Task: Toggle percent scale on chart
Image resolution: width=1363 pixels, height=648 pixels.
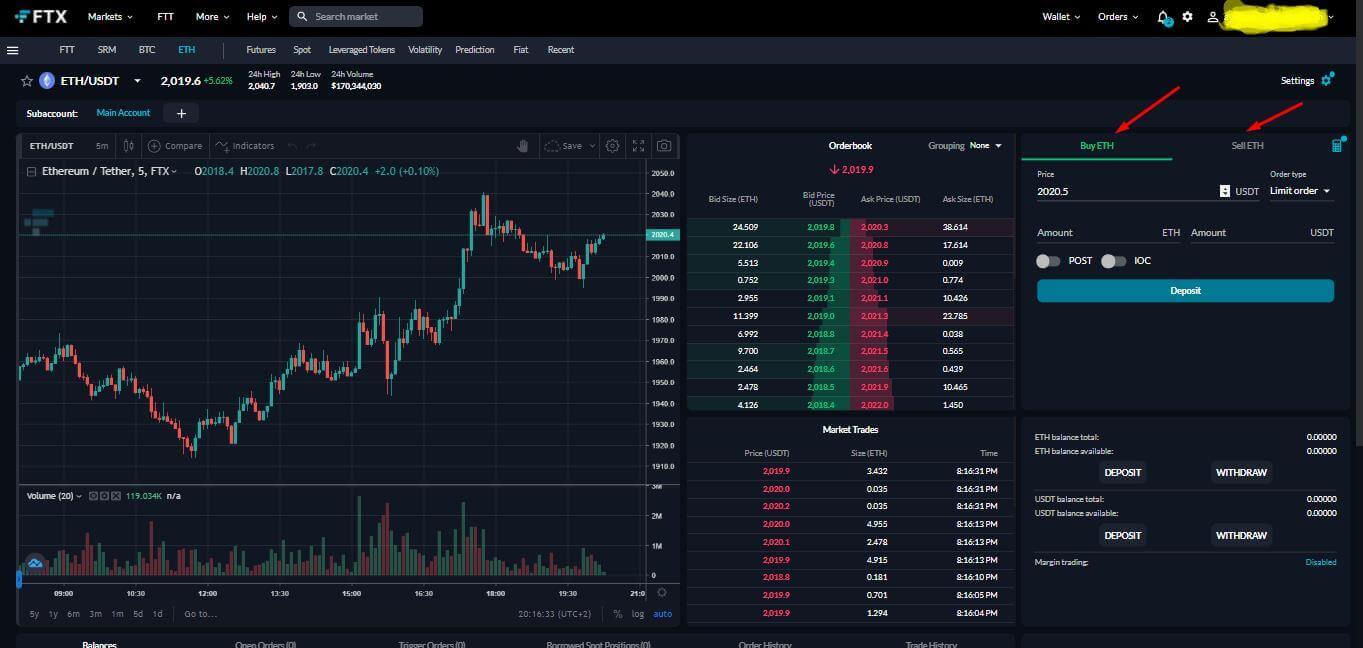Action: (618, 614)
